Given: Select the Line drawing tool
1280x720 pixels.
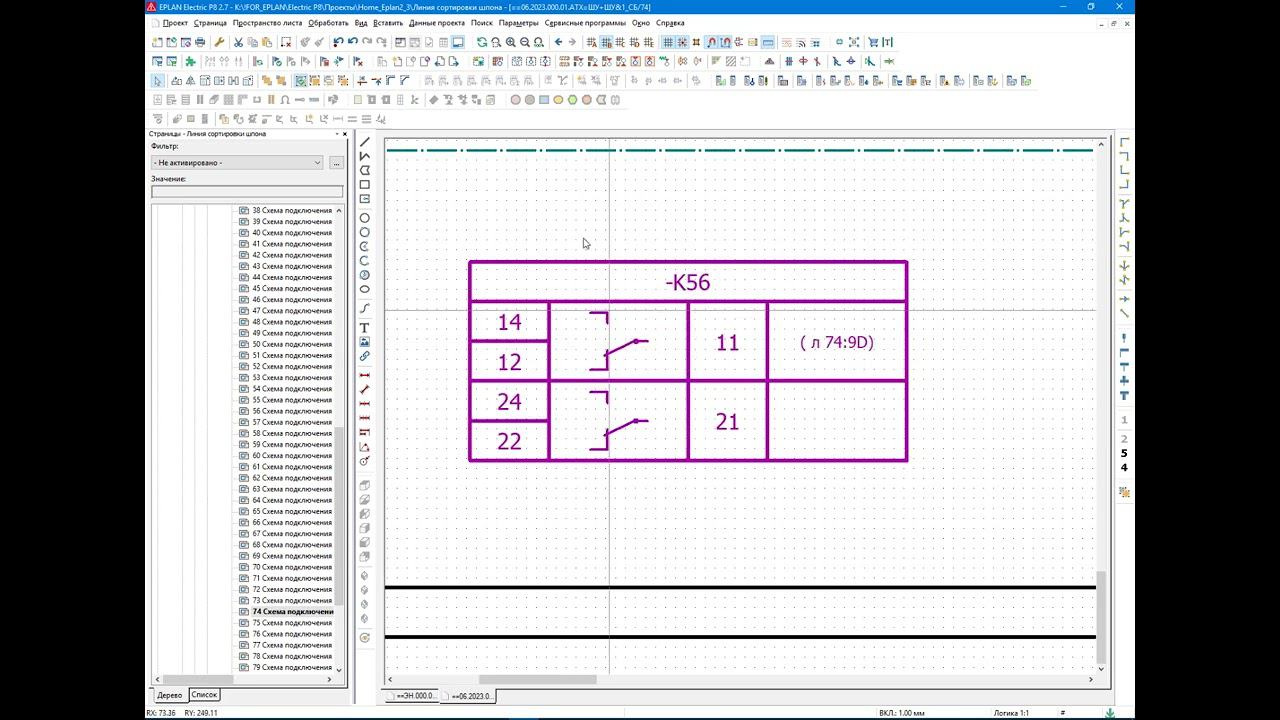Looking at the screenshot, I should coord(365,142).
